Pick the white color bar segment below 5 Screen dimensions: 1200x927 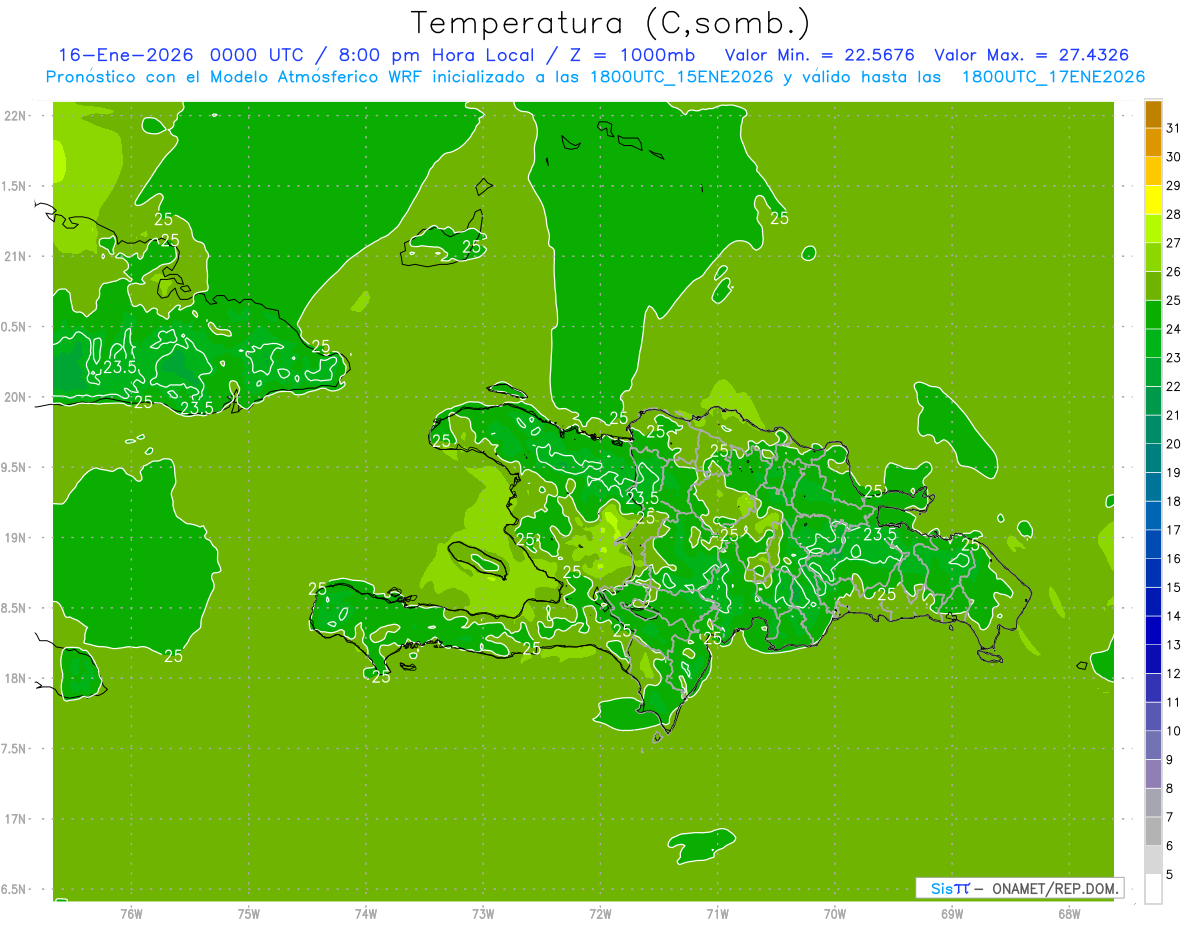coord(1153,889)
